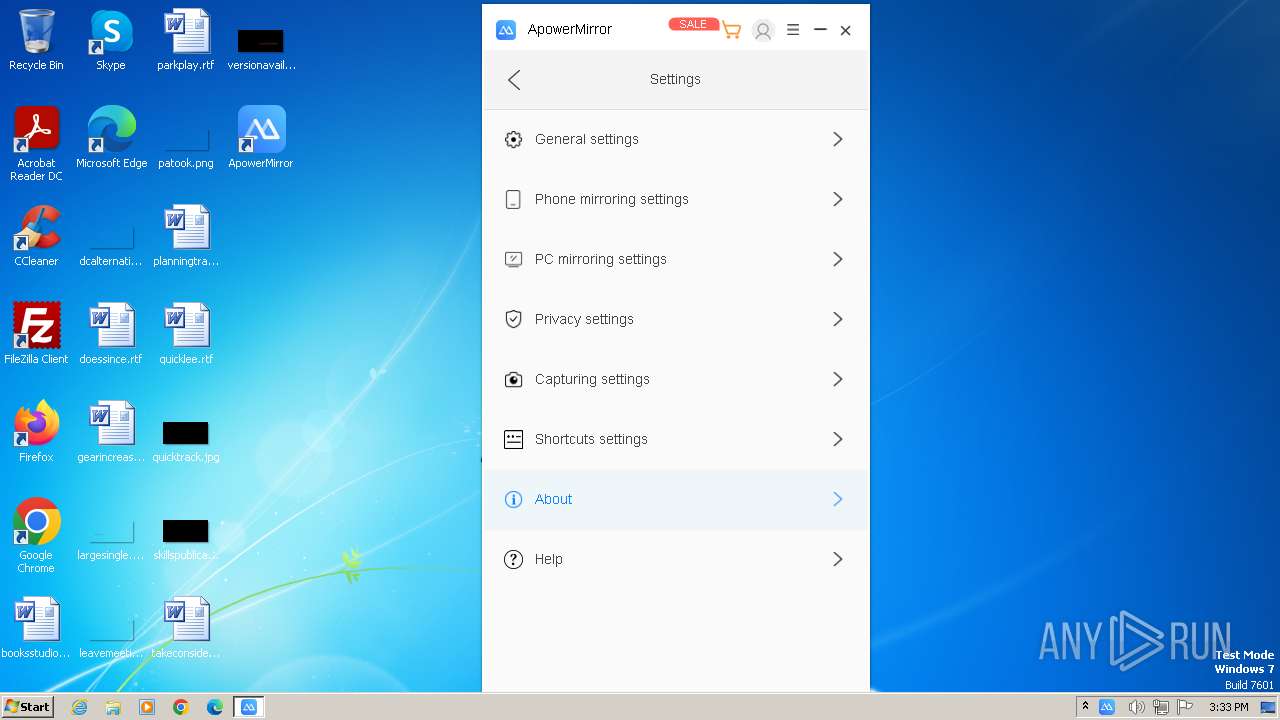The image size is (1280, 720).
Task: Open Edge from the taskbar
Action: (215, 707)
